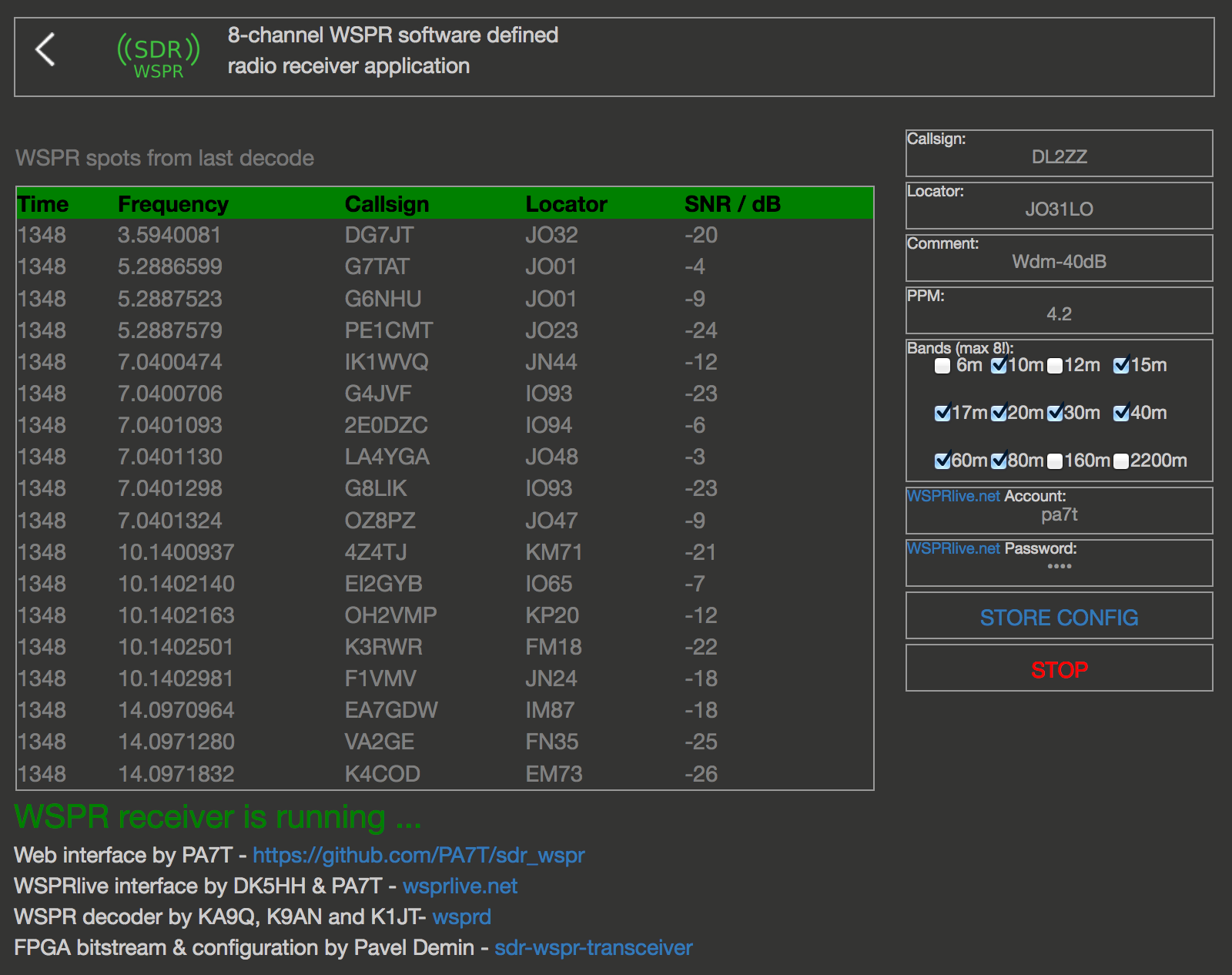The width and height of the screenshot is (1232, 975).
Task: Enable the 2200m band checkbox
Action: pos(1121,461)
